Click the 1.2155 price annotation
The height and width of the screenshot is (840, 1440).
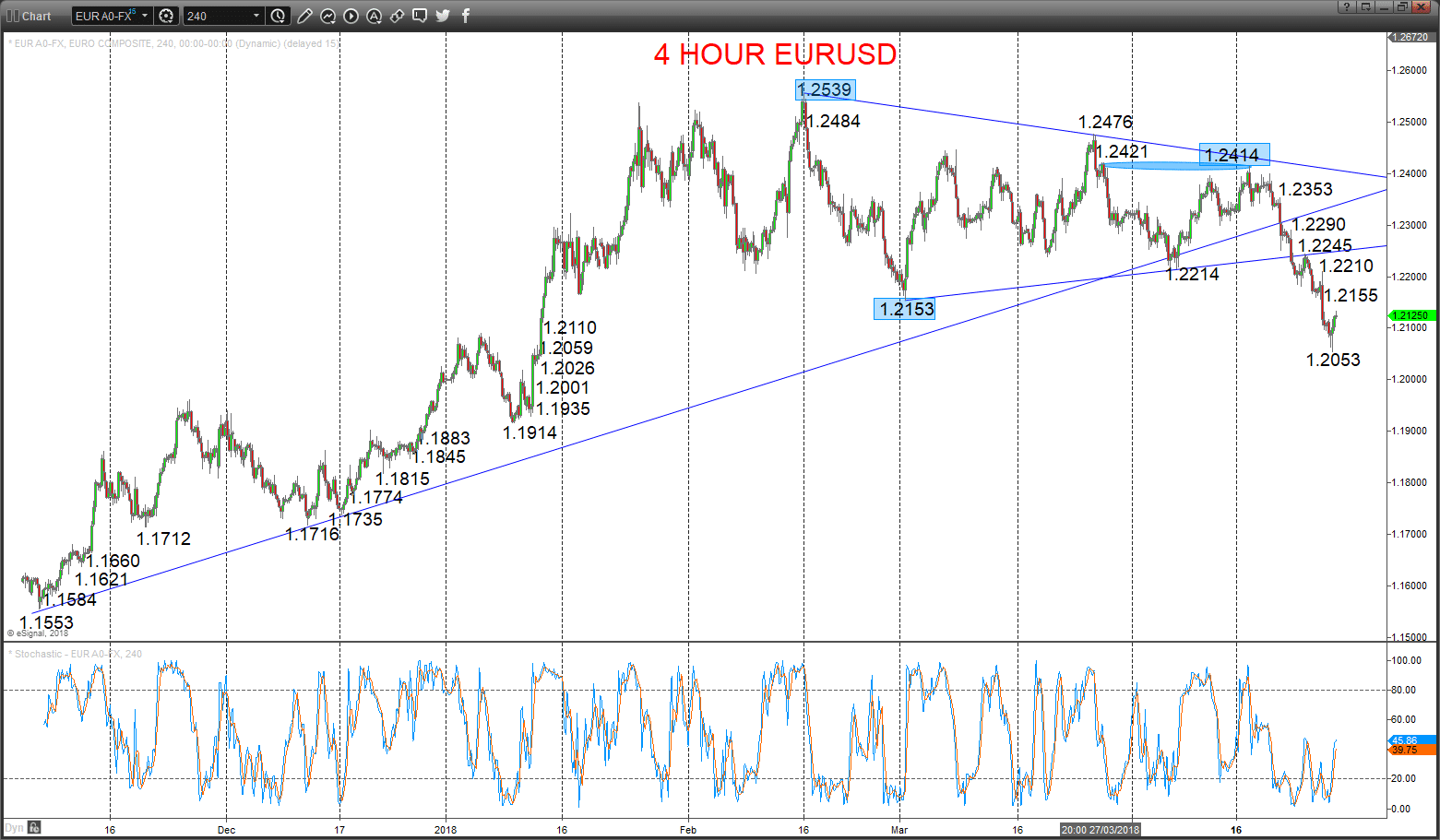(1351, 295)
